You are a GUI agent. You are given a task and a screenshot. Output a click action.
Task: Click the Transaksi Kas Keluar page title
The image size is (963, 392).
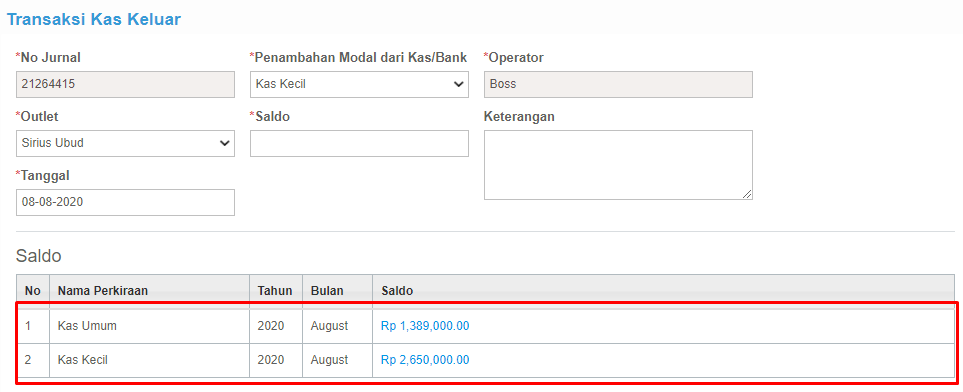coord(93,19)
